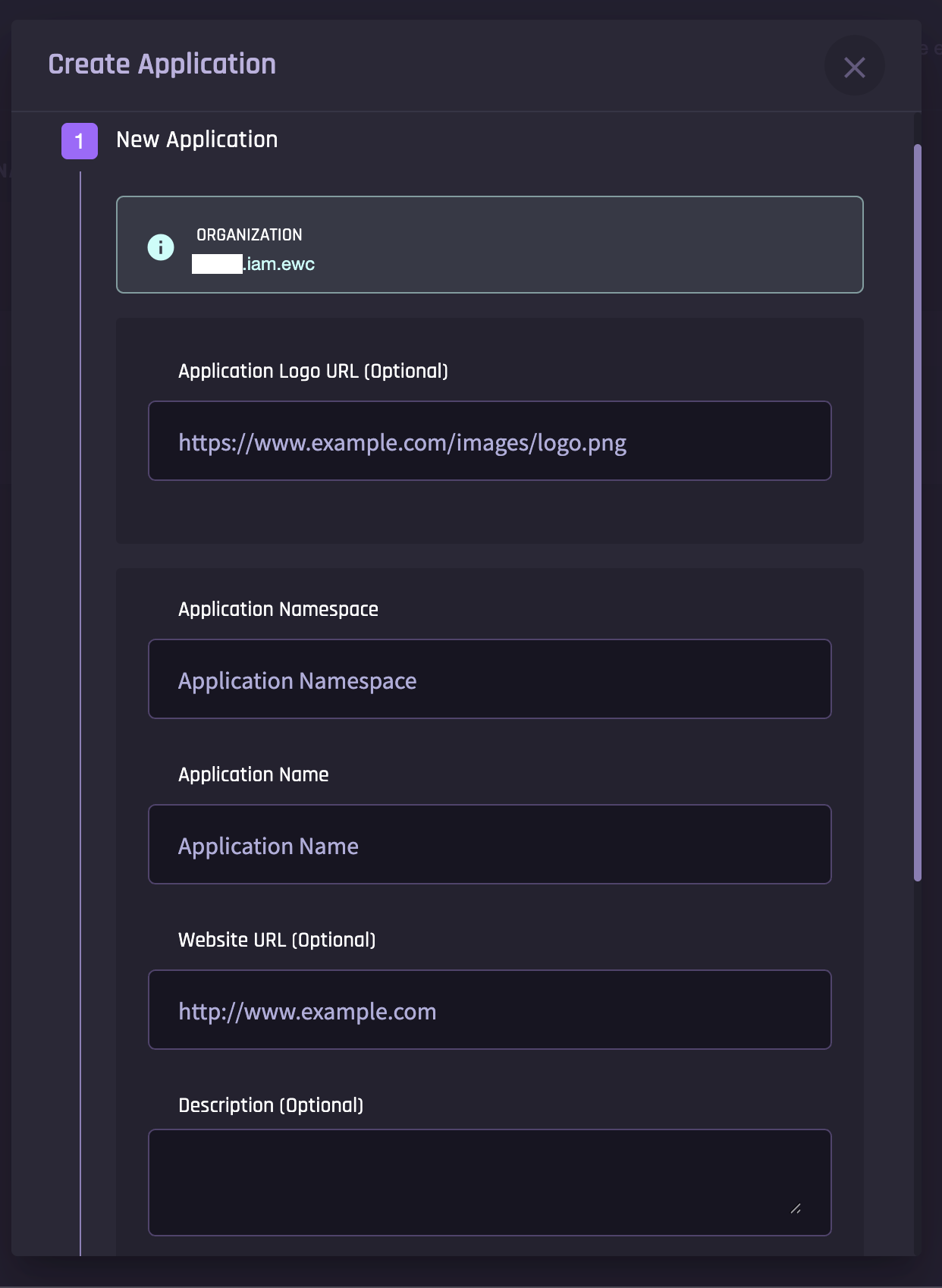Click the ORGANIZATION heading in the banner
Screen dimensions: 942x1288
[250, 235]
